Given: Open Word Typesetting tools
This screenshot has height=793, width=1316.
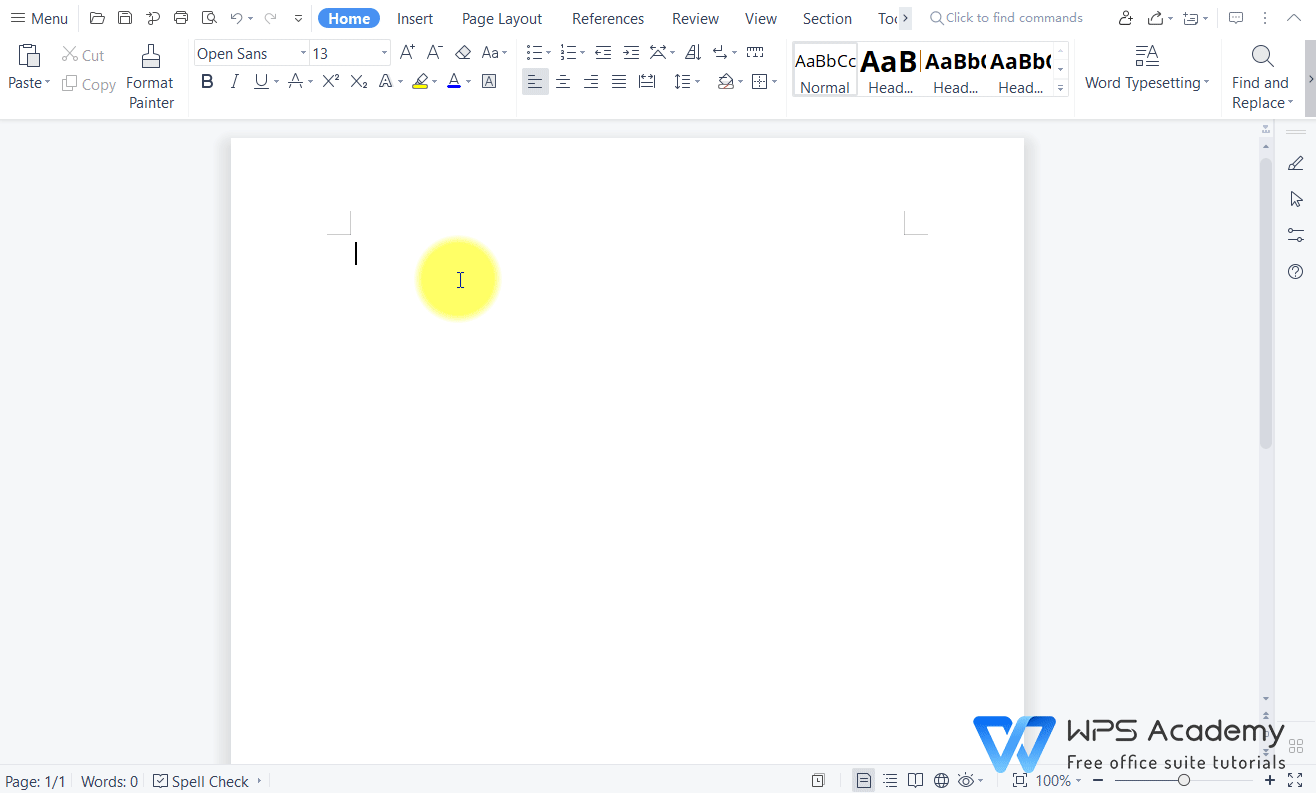Looking at the screenshot, I should tap(1146, 71).
